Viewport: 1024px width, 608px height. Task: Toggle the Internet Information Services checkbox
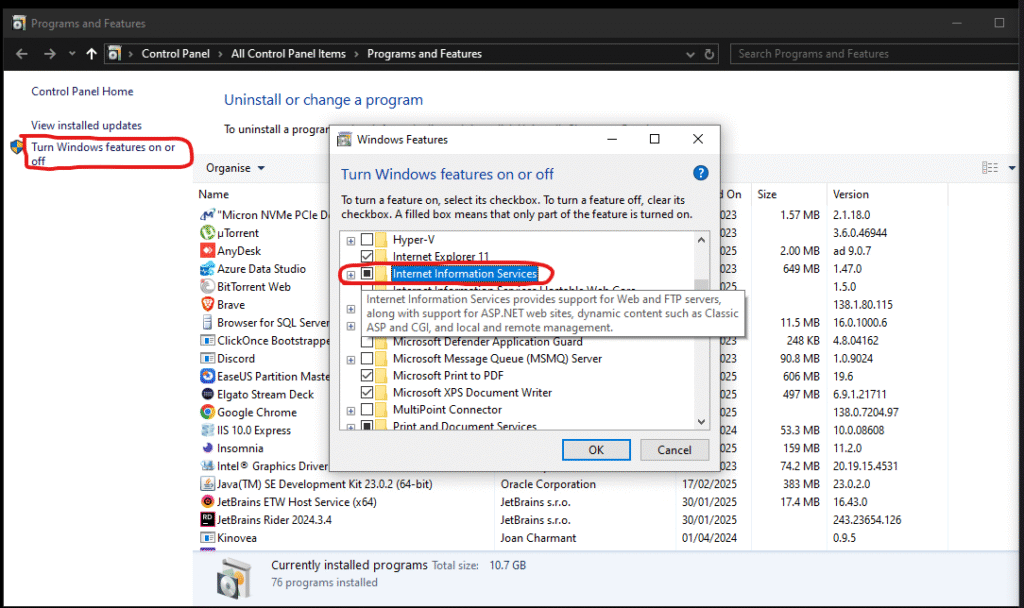click(x=367, y=274)
